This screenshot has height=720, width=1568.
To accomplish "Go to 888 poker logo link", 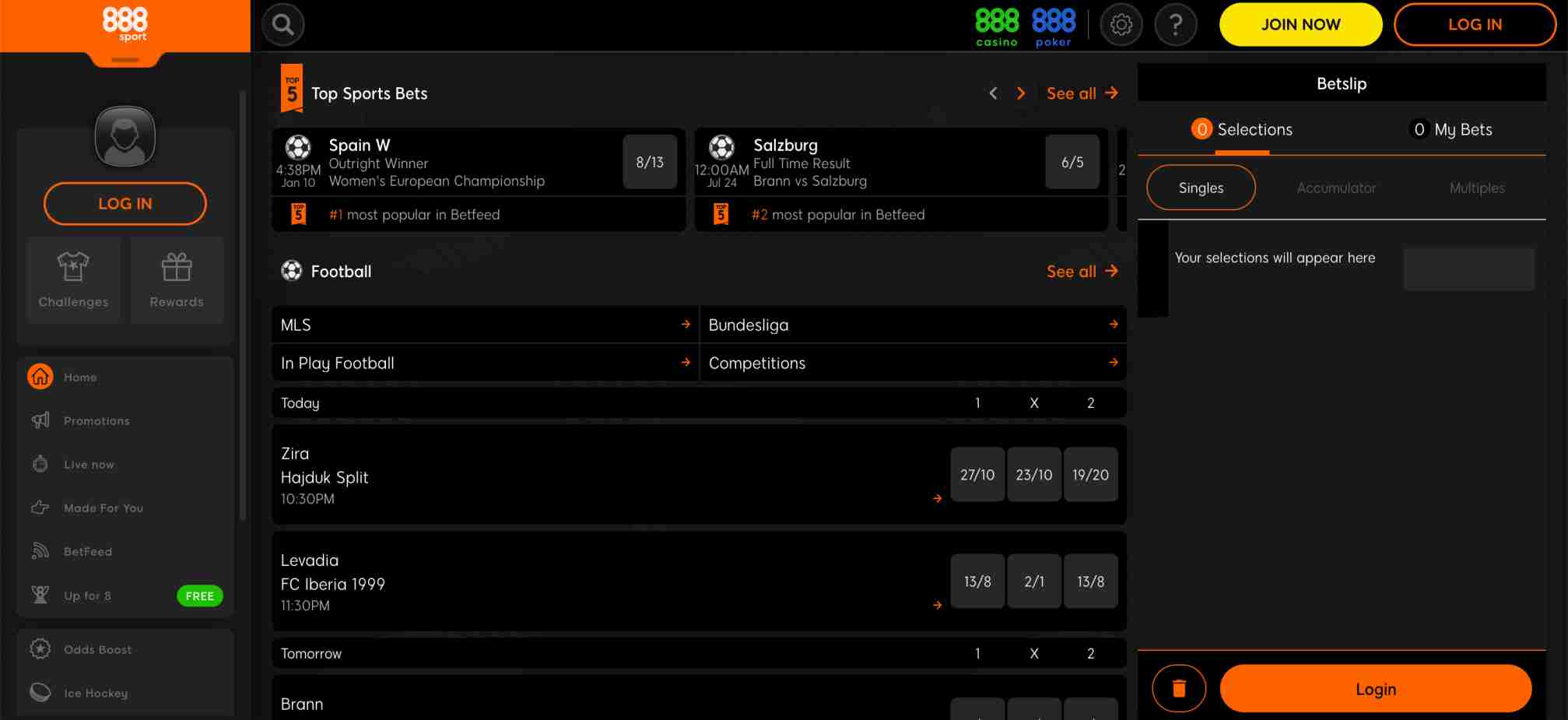I will 1054,27.
